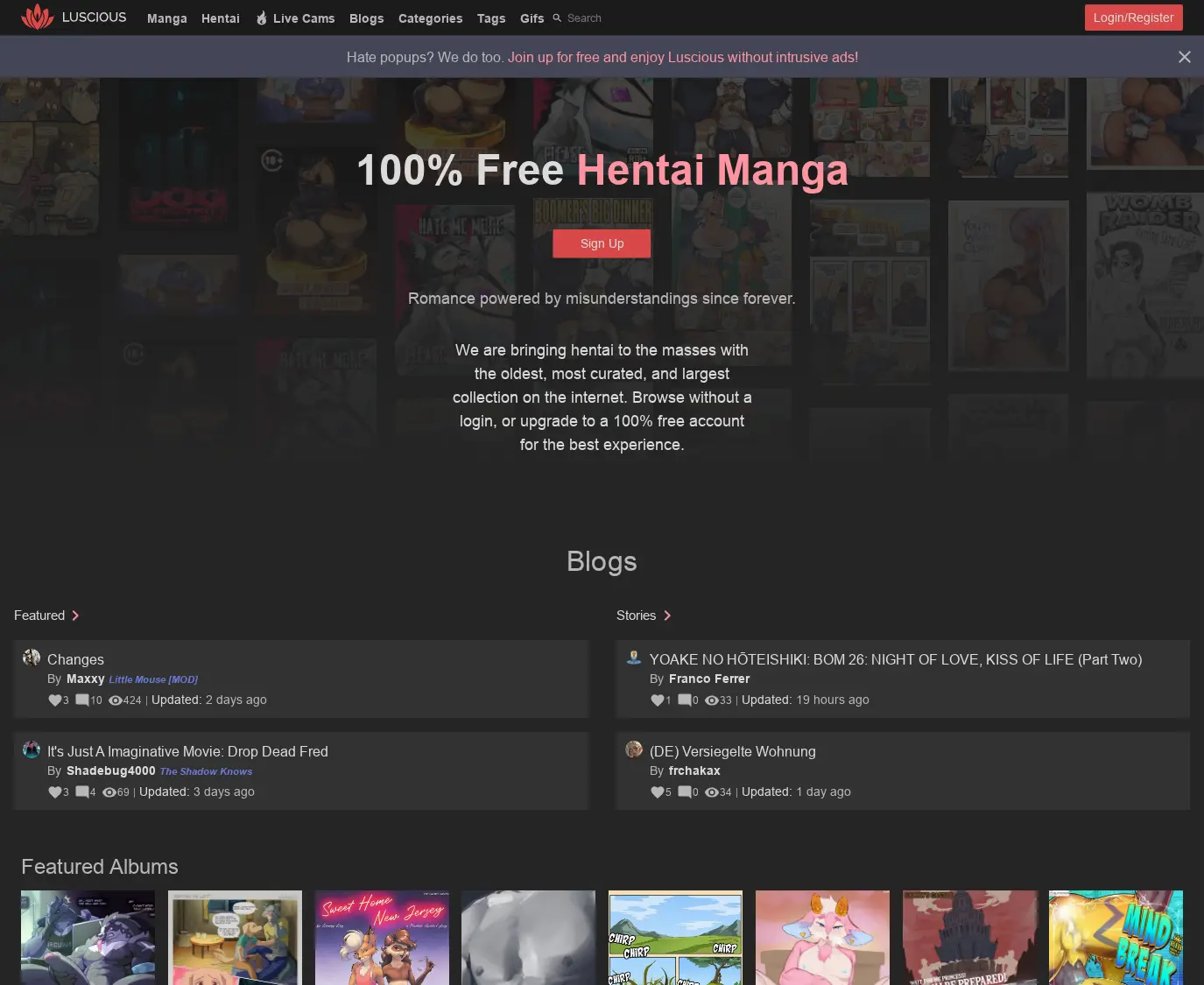The height and width of the screenshot is (985, 1204).
Task: Click the heart icon on the Drop Dead Fred post
Action: coord(54,792)
